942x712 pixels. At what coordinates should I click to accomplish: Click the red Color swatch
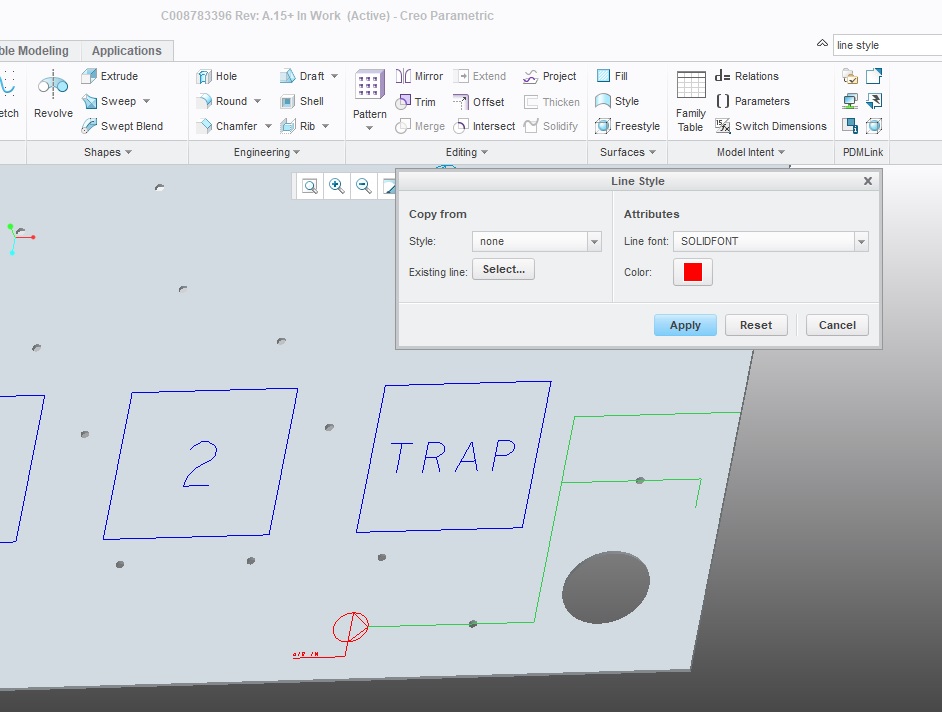692,272
